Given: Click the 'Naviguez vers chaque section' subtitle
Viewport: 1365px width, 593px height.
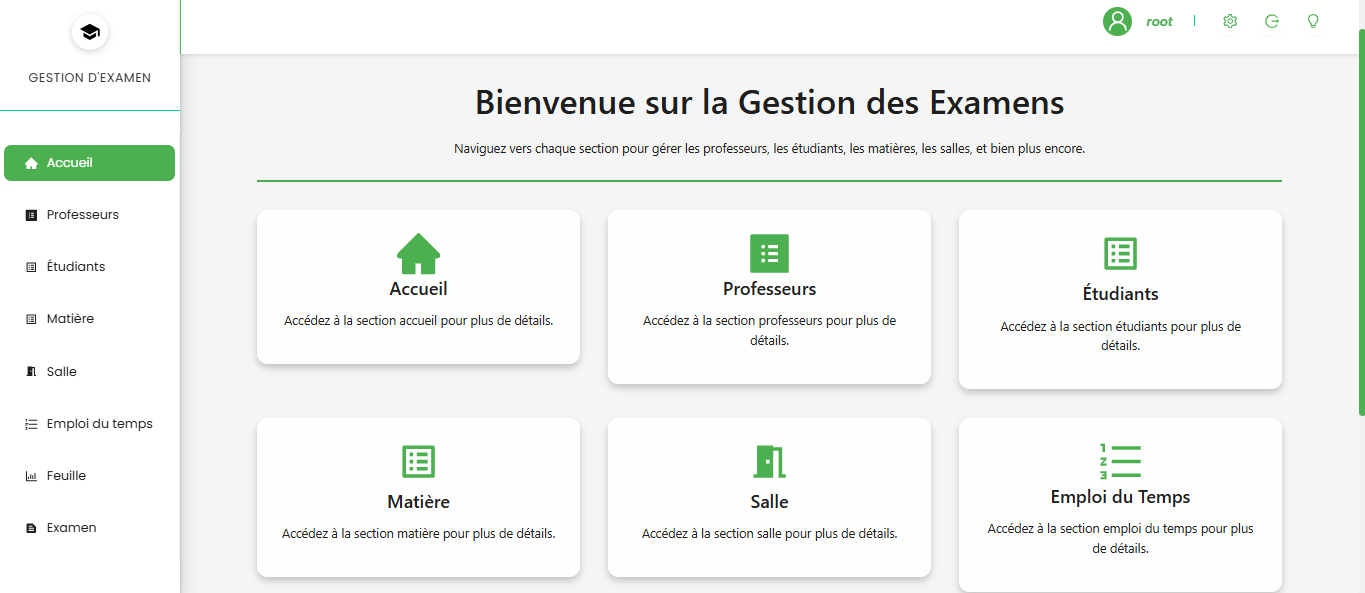Looking at the screenshot, I should pyautogui.click(x=769, y=148).
